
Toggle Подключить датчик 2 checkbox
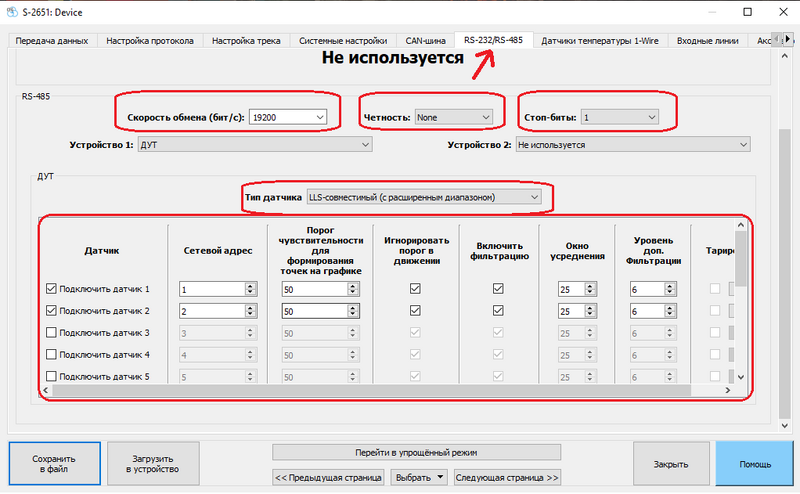click(x=51, y=311)
